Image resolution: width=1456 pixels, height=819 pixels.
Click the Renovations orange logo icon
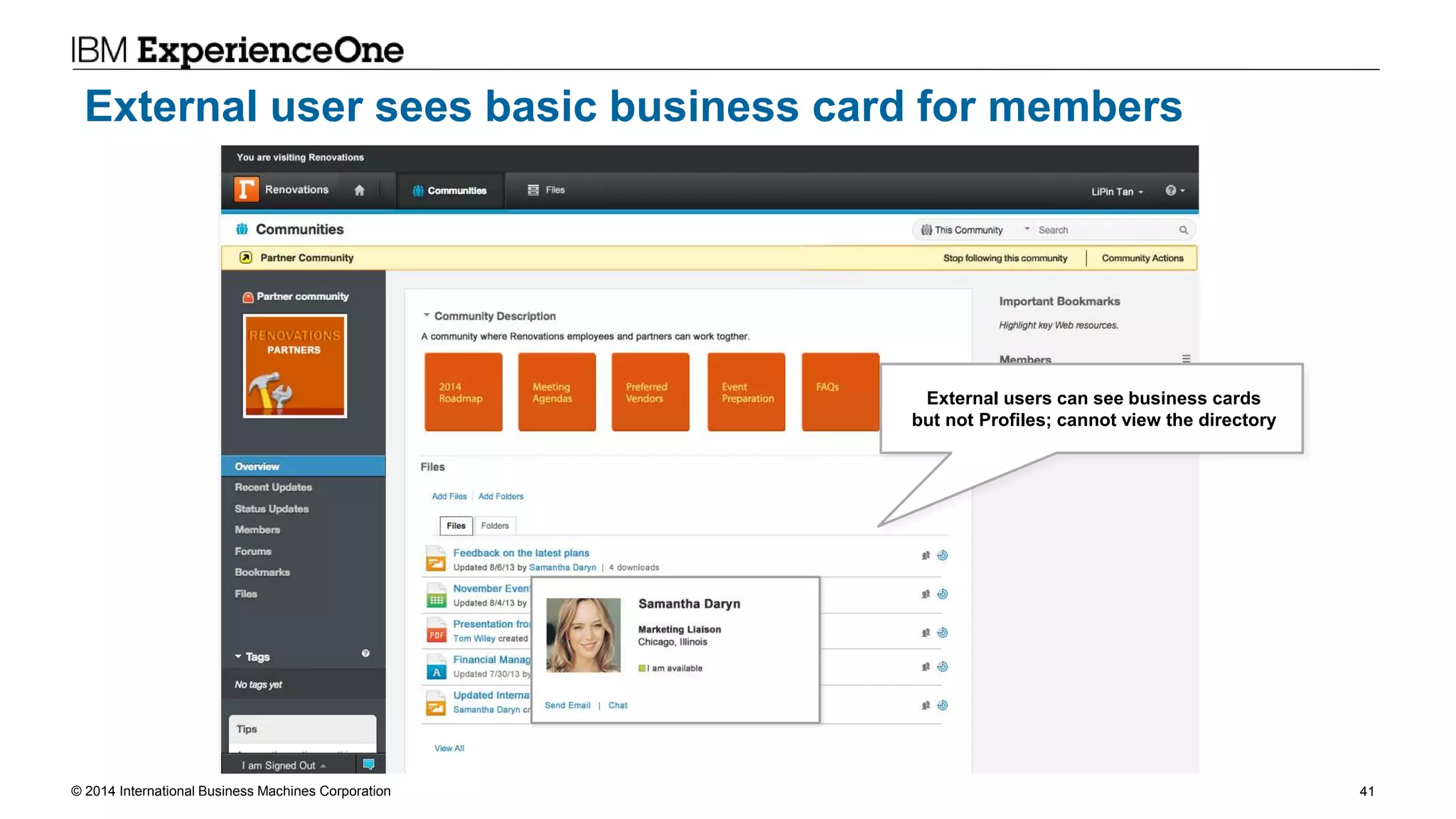click(x=246, y=190)
